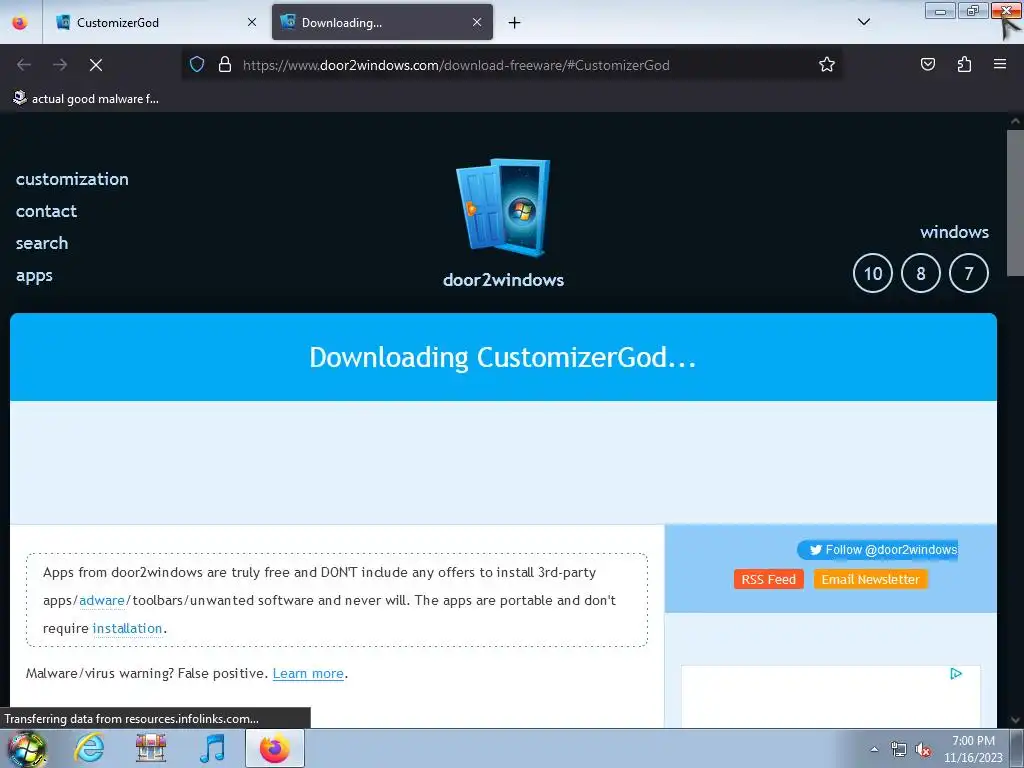
Task: Close the CustomizerGod tab
Action: [252, 22]
